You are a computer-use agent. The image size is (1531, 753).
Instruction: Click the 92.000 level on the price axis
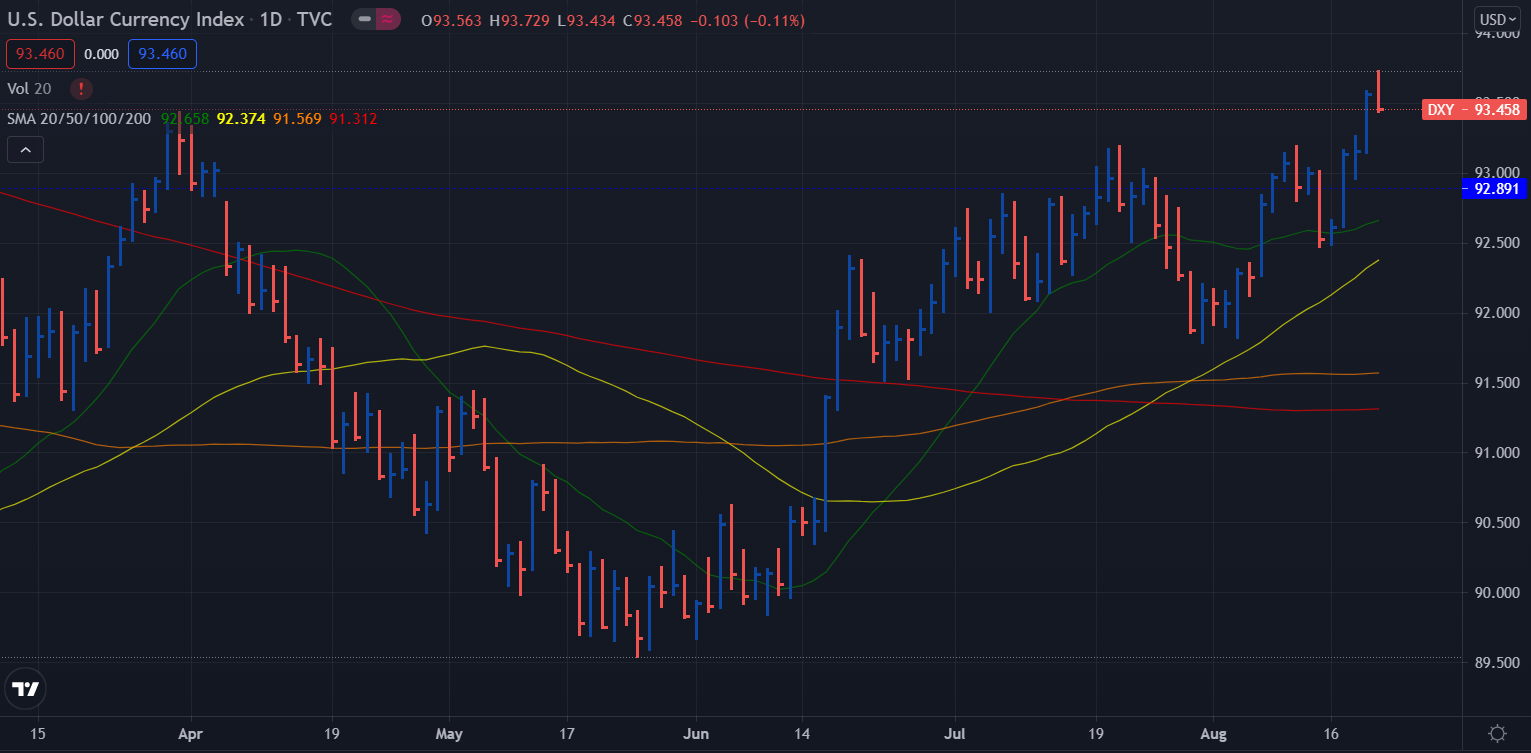1497,313
